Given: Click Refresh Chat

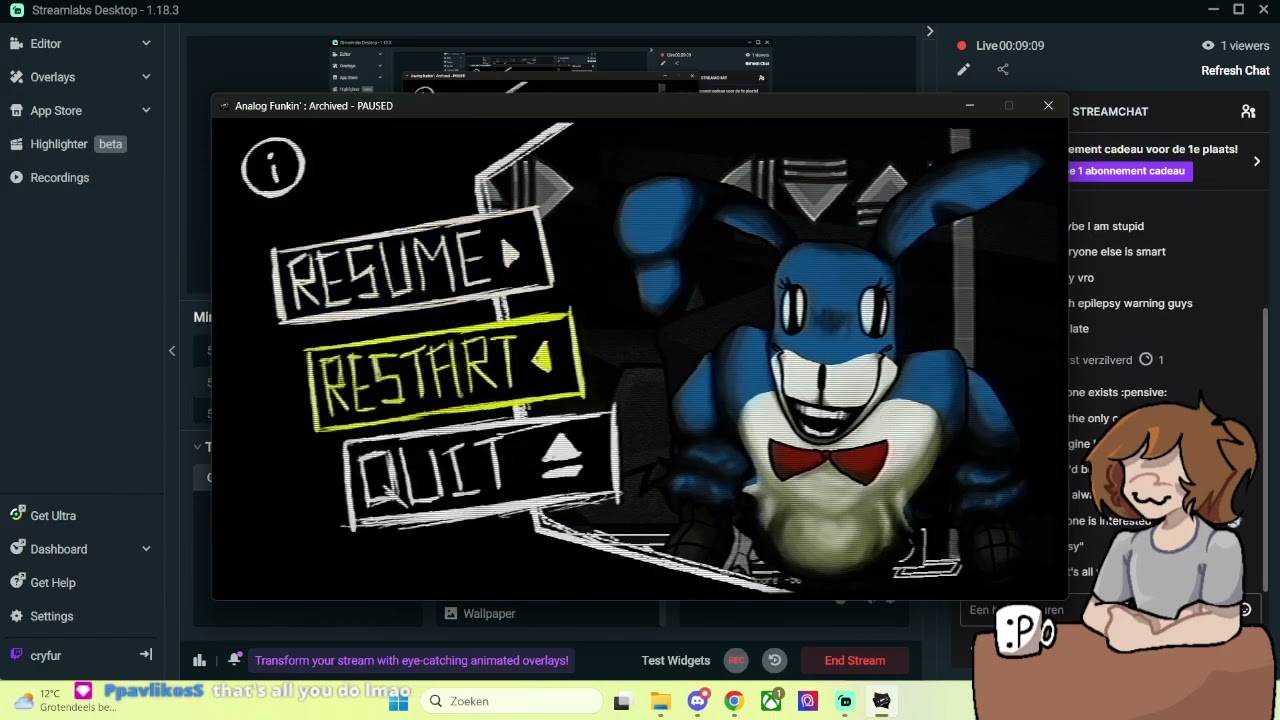Looking at the screenshot, I should (x=1235, y=71).
